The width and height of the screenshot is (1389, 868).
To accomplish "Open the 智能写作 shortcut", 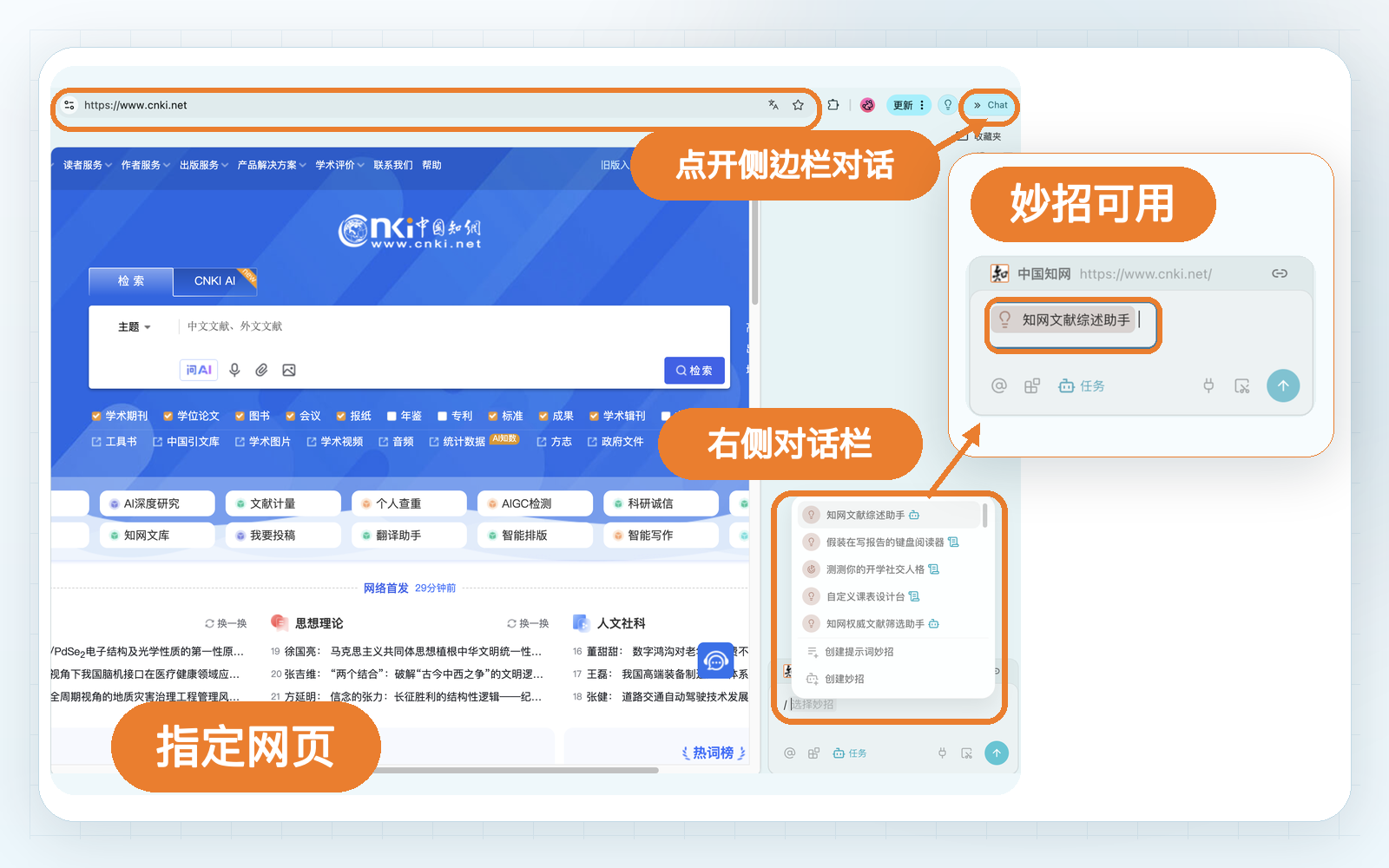I will [x=661, y=536].
